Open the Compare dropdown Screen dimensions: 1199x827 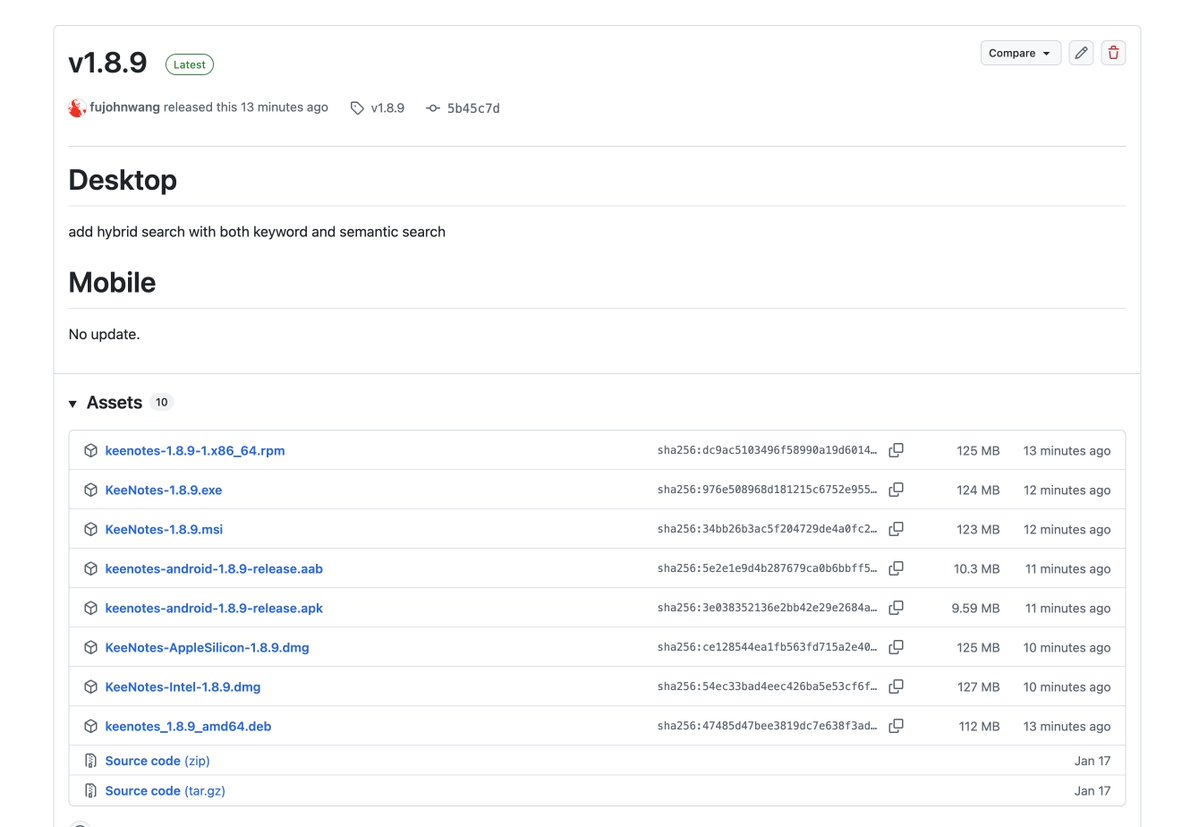pos(1020,53)
